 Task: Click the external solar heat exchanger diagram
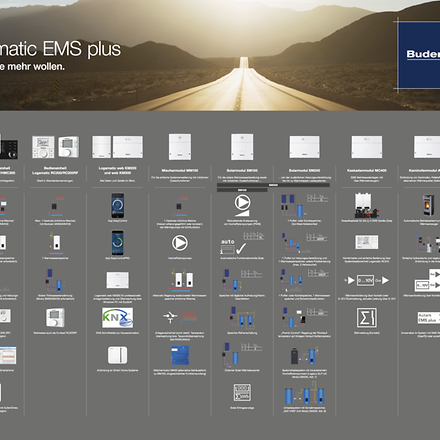point(242,354)
